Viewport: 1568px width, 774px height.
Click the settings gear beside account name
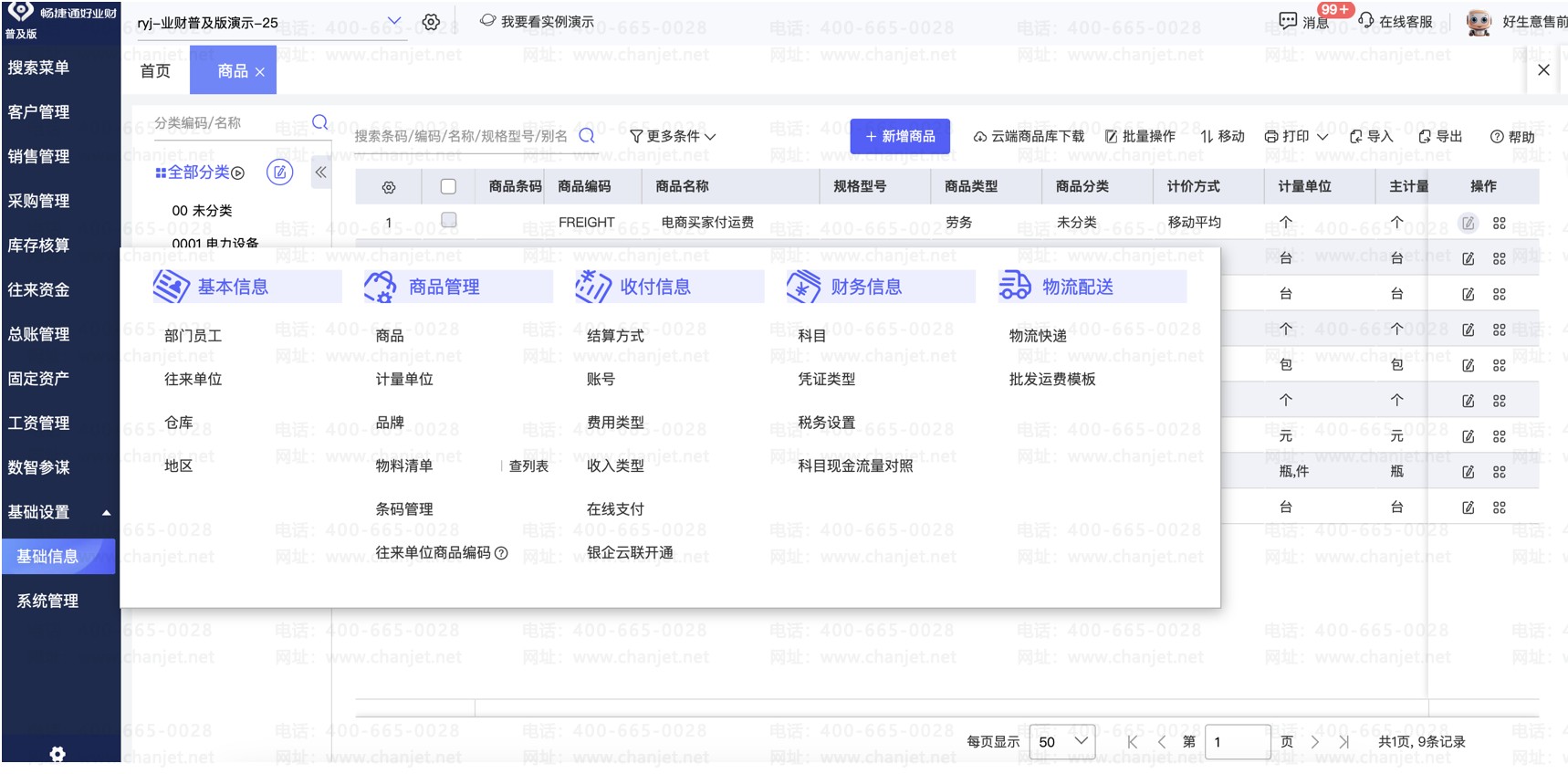pyautogui.click(x=431, y=22)
